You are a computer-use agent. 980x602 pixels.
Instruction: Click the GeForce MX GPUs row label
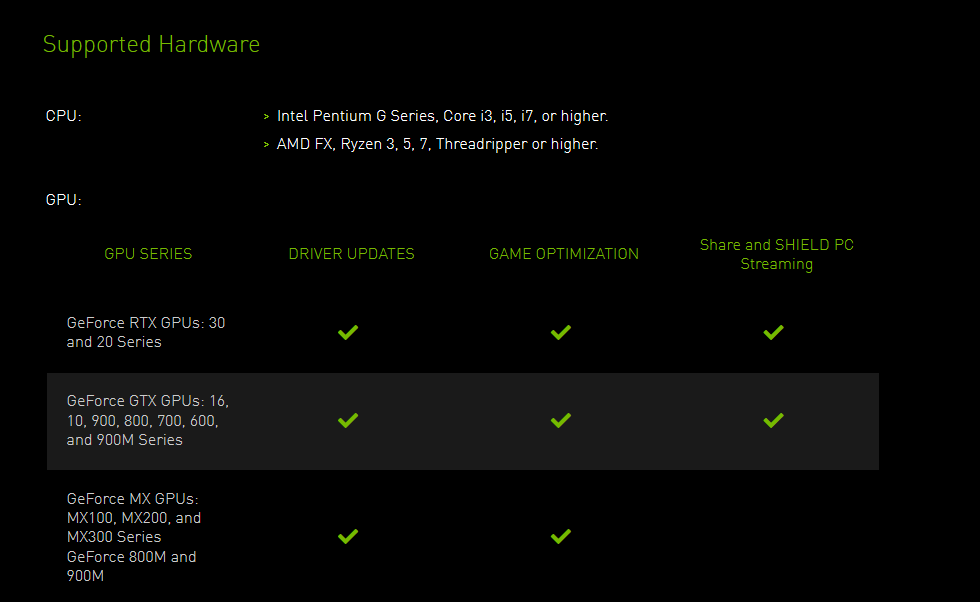tap(134, 537)
